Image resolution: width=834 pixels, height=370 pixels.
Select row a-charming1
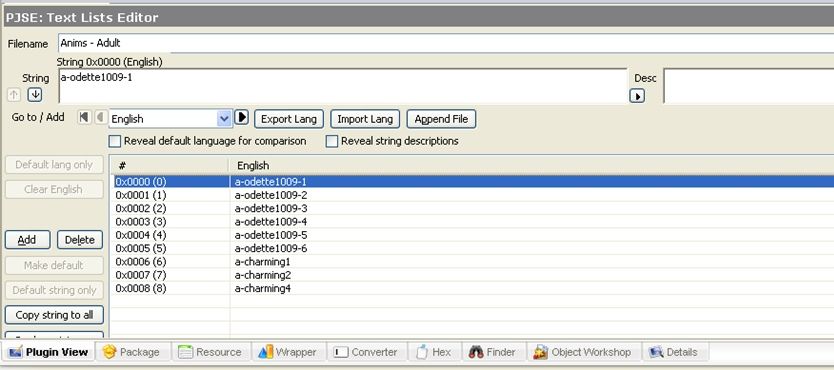pyautogui.click(x=473, y=262)
